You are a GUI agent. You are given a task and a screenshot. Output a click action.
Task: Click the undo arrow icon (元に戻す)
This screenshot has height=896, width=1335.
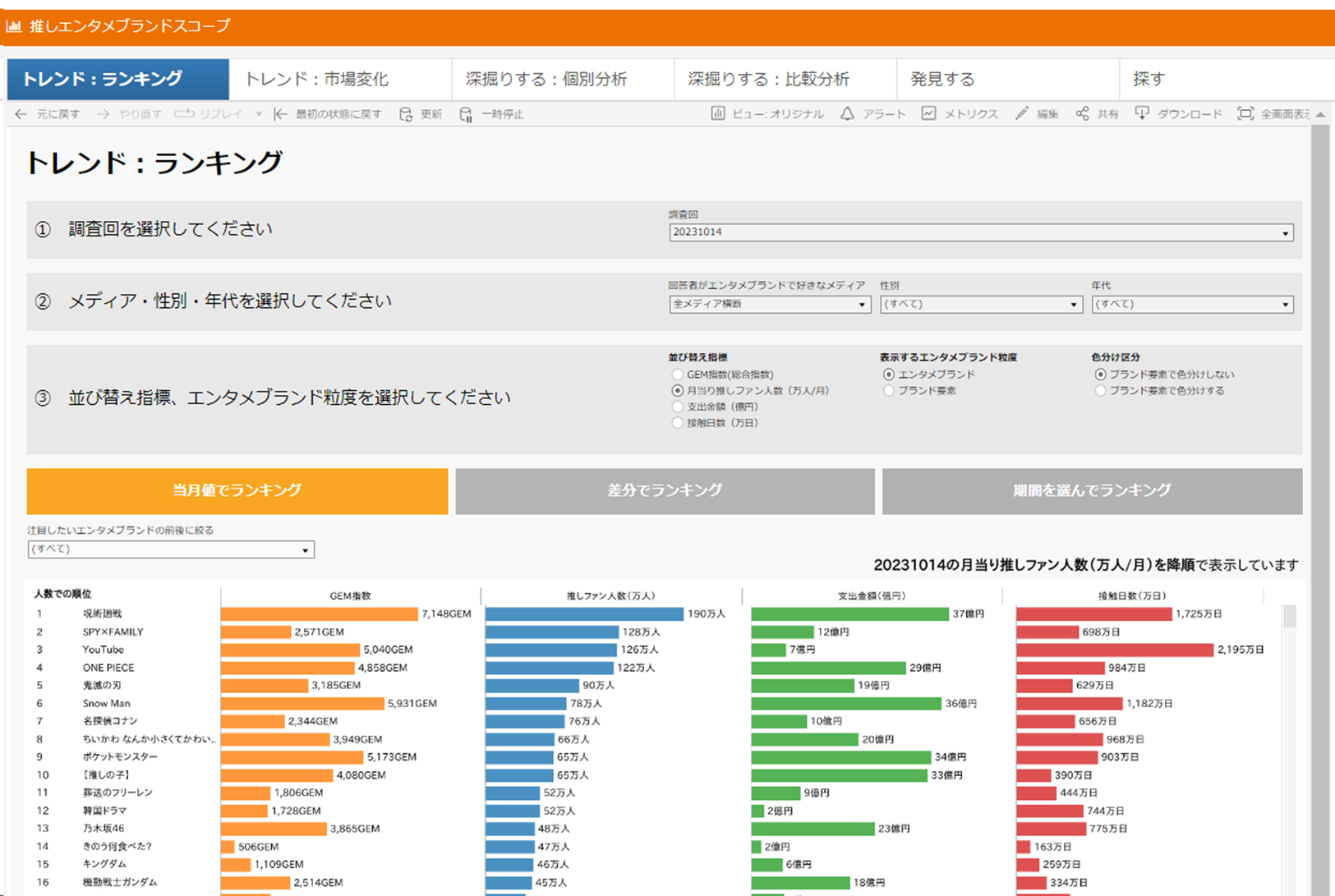coord(21,114)
